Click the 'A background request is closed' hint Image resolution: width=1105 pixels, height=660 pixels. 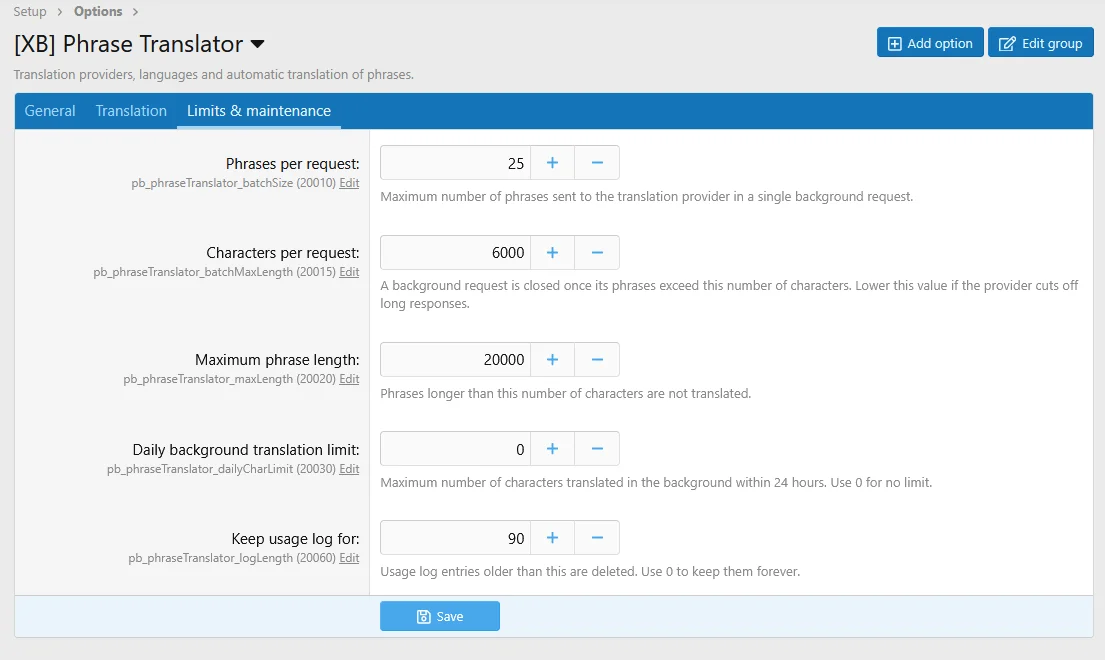[729, 294]
